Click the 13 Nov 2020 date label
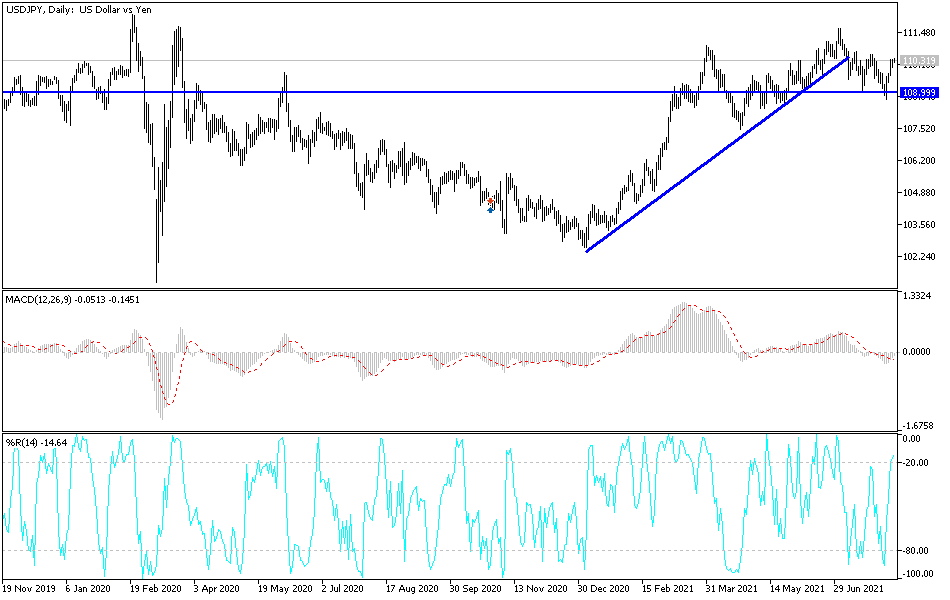Viewport: 950px width, 600px height. click(x=540, y=588)
